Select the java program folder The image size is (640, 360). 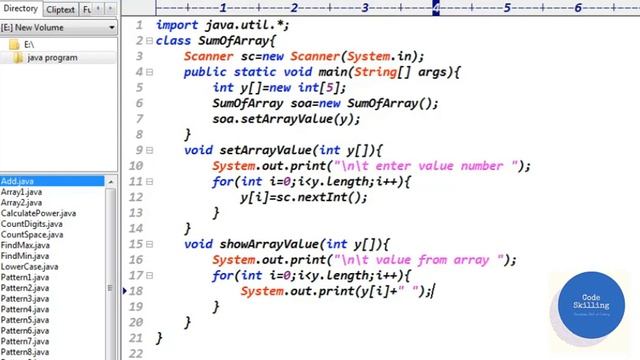(52, 58)
